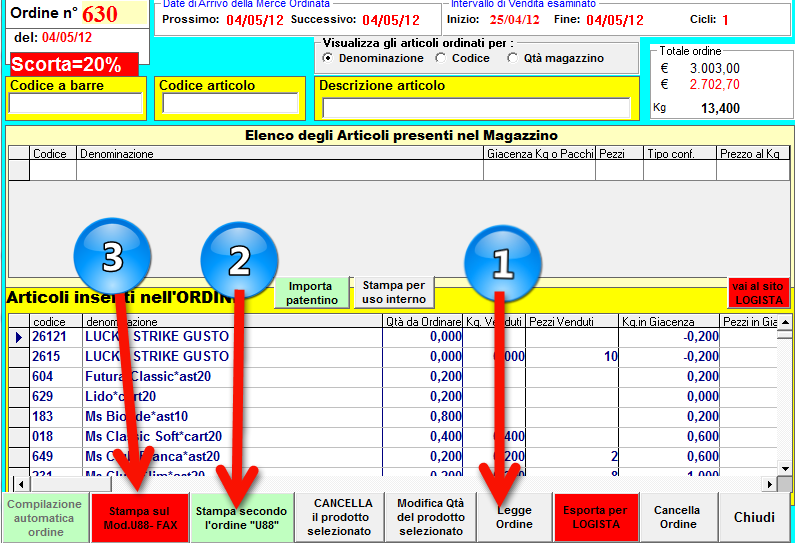The width and height of the screenshot is (795, 543).
Task: Click the total 3.003,00 value
Action: (714, 68)
